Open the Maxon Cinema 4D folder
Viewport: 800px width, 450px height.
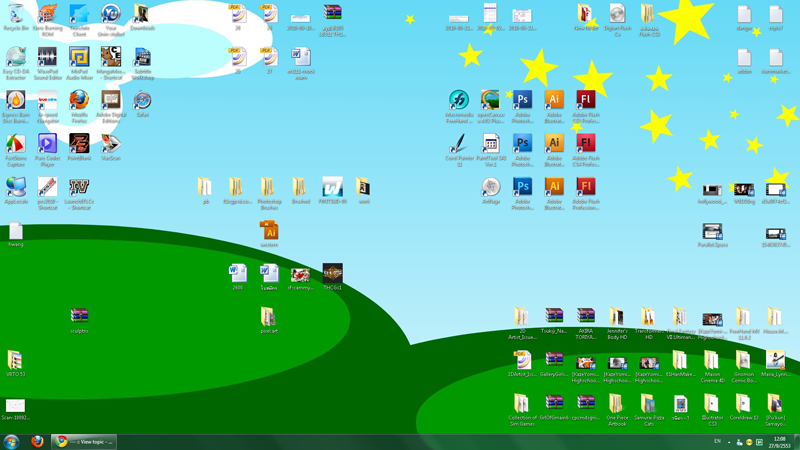tap(712, 366)
